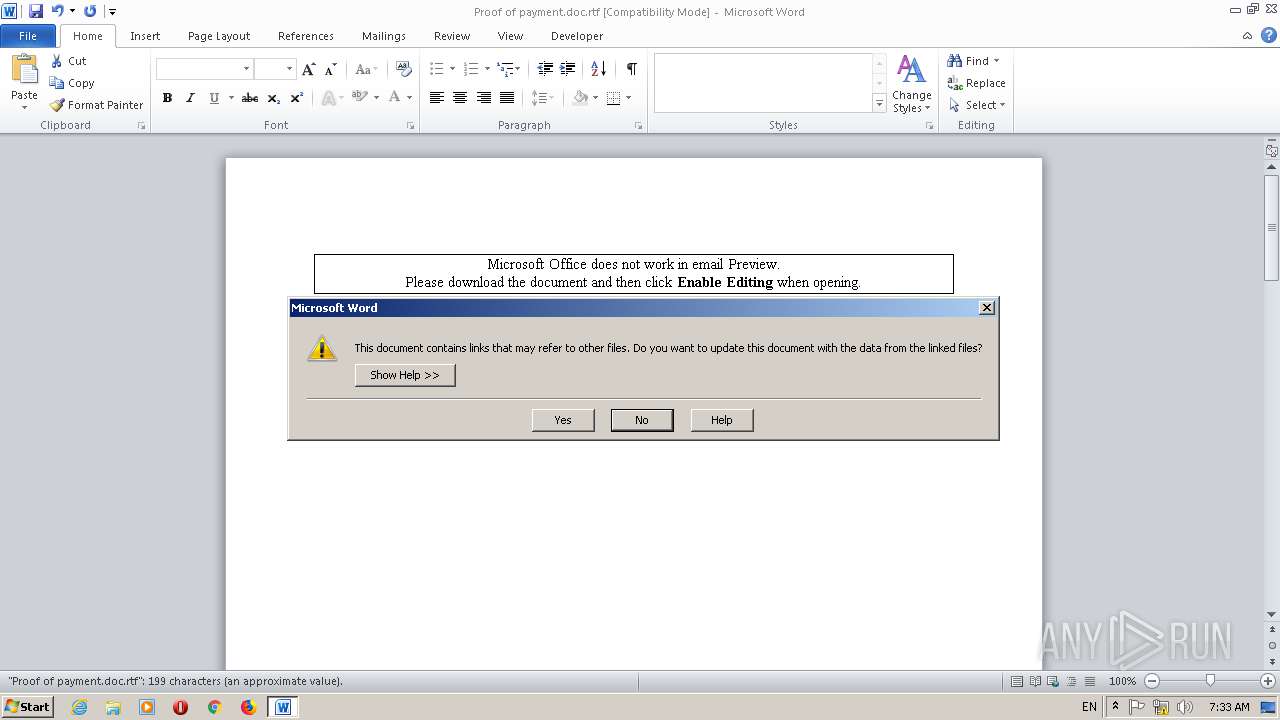
Task: Justify the text alignment
Action: point(507,98)
